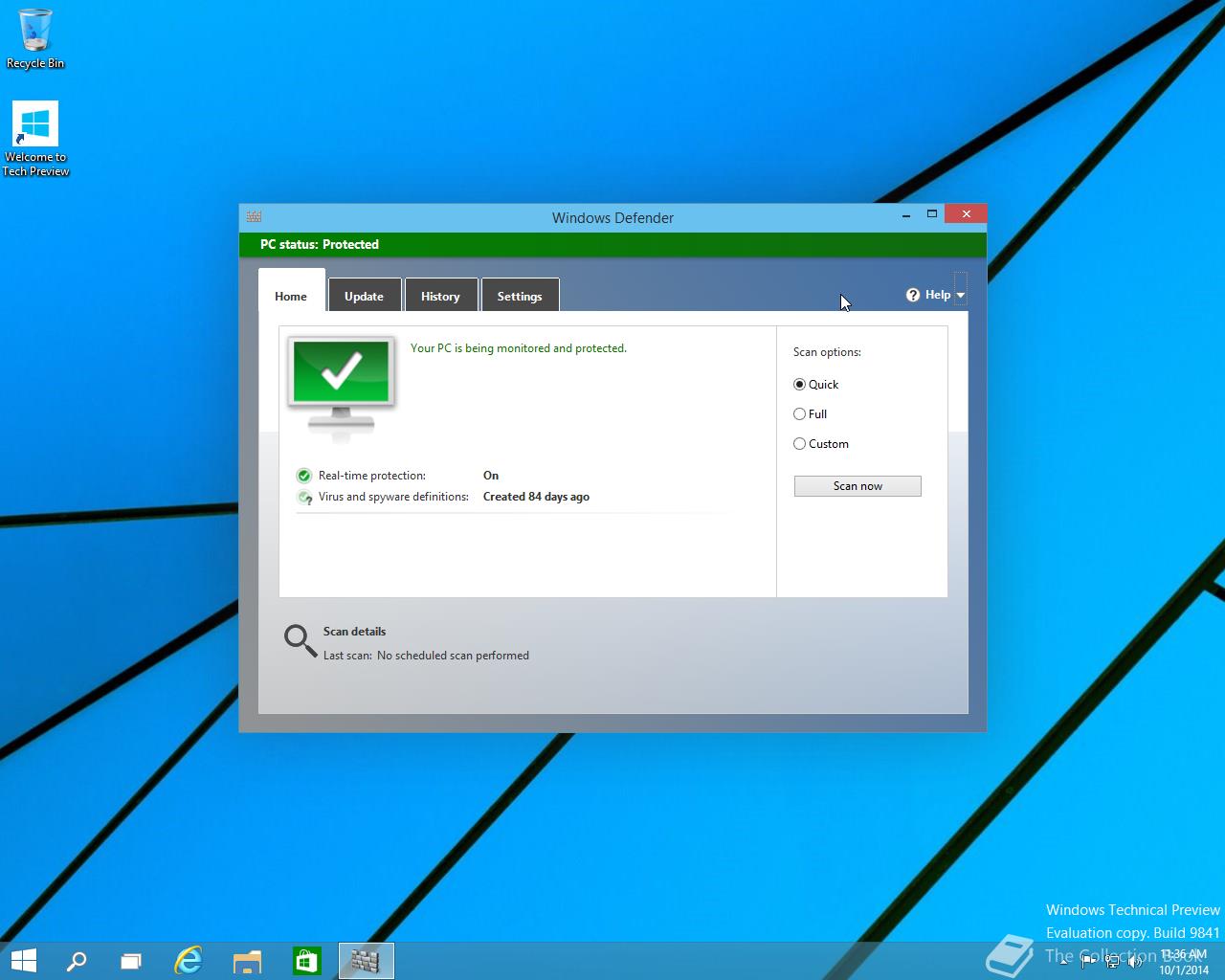Open Welcome to Tech Preview shortcut
1225x980 pixels.
[x=35, y=139]
